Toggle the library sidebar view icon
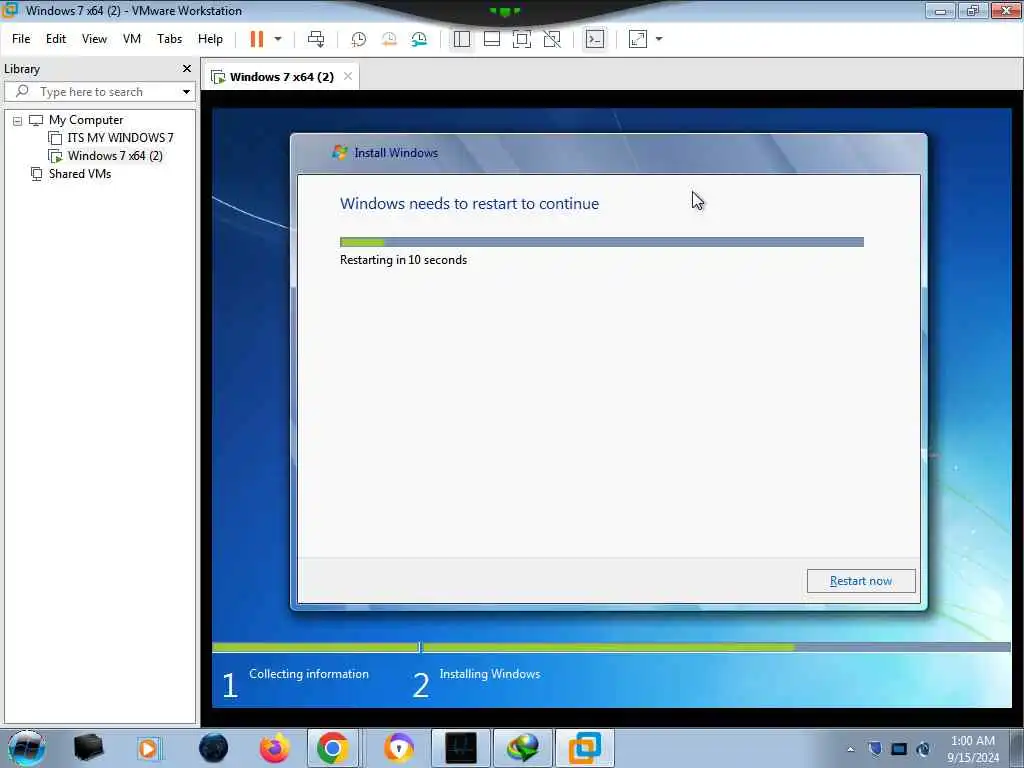This screenshot has height=768, width=1024. tap(462, 39)
